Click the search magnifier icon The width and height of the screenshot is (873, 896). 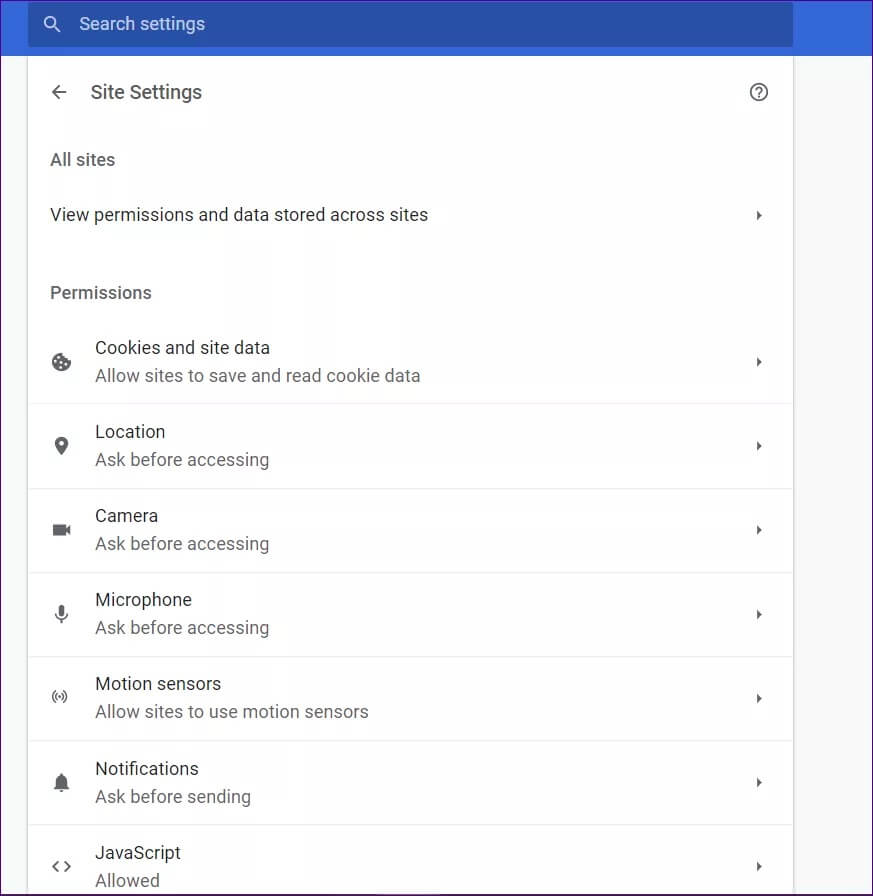coord(52,24)
